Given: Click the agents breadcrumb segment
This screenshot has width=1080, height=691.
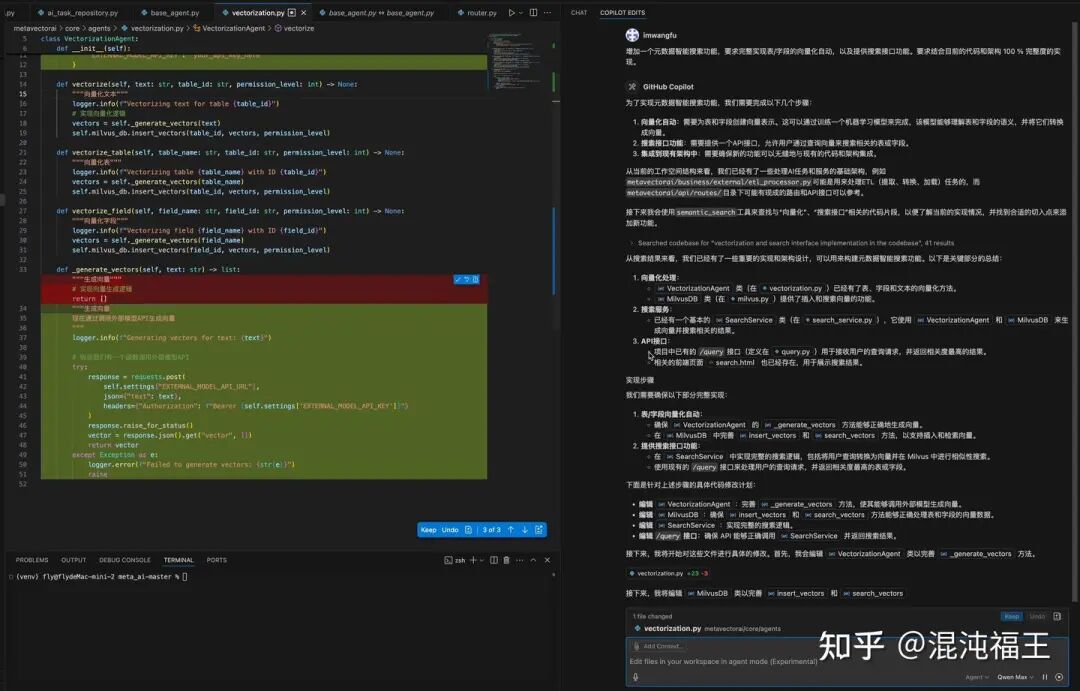Looking at the screenshot, I should click(99, 28).
